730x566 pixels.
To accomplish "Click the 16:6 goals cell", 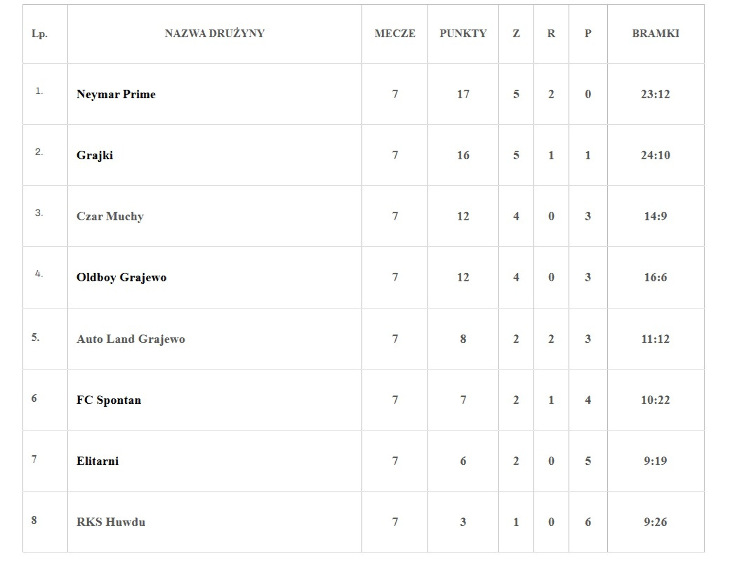I will 655,277.
